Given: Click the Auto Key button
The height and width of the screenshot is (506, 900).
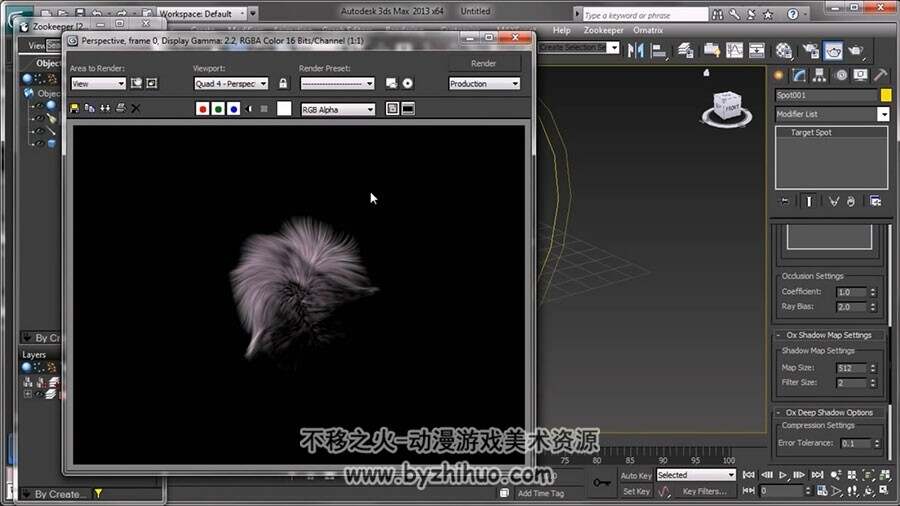Looking at the screenshot, I should [636, 476].
